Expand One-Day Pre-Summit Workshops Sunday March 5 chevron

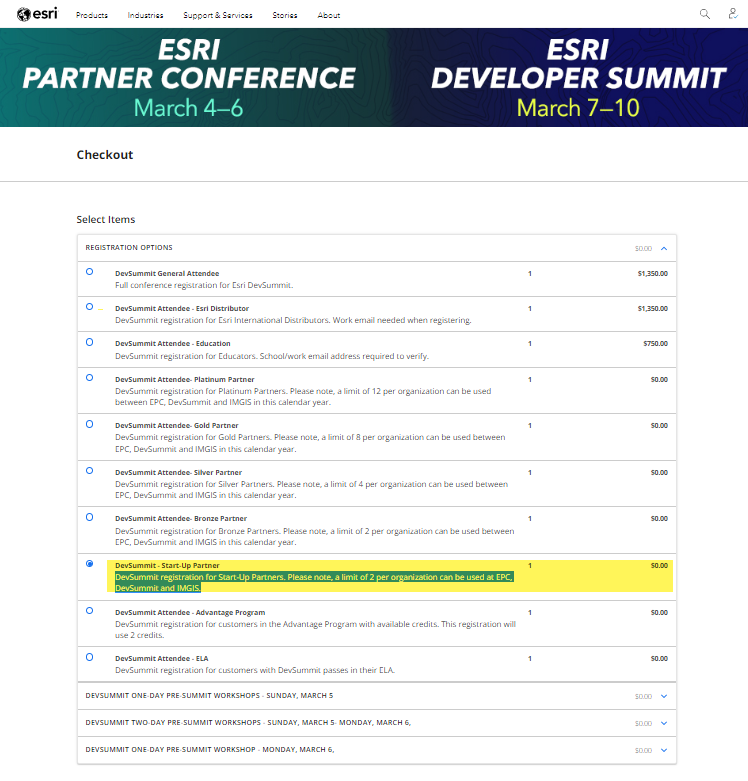pos(664,696)
